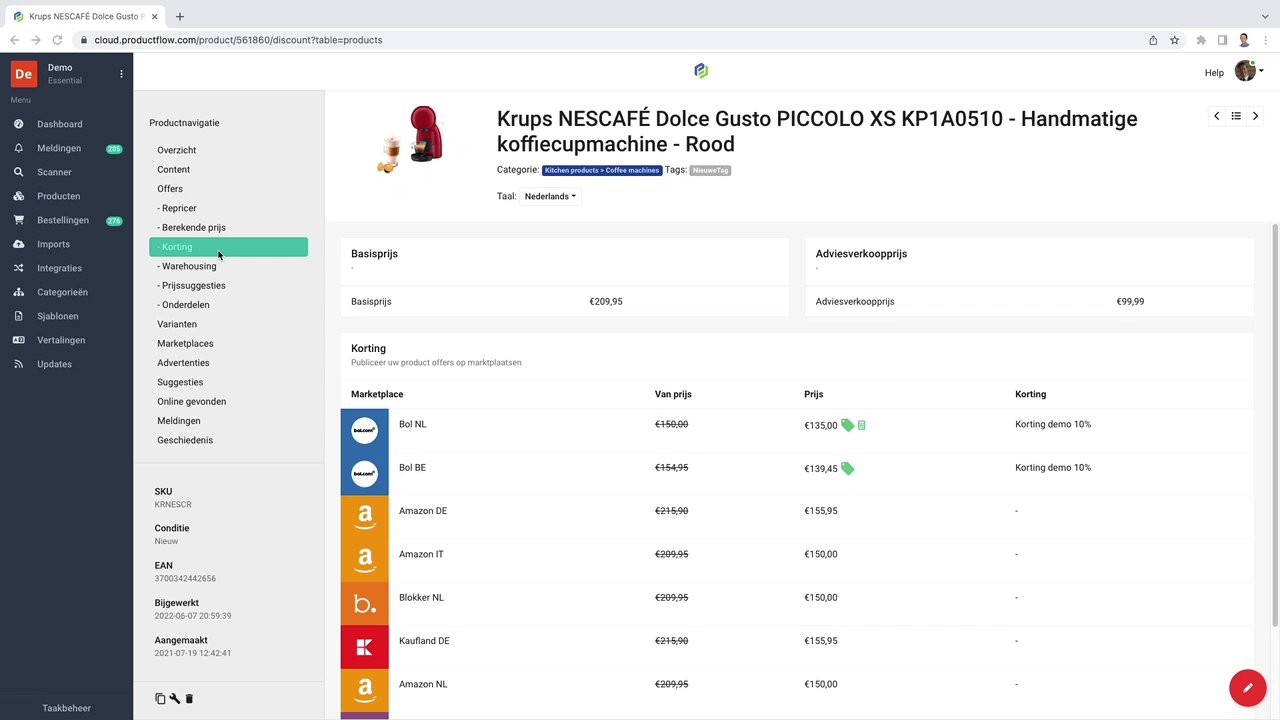Open the Dashboard sidebar item

click(x=60, y=124)
